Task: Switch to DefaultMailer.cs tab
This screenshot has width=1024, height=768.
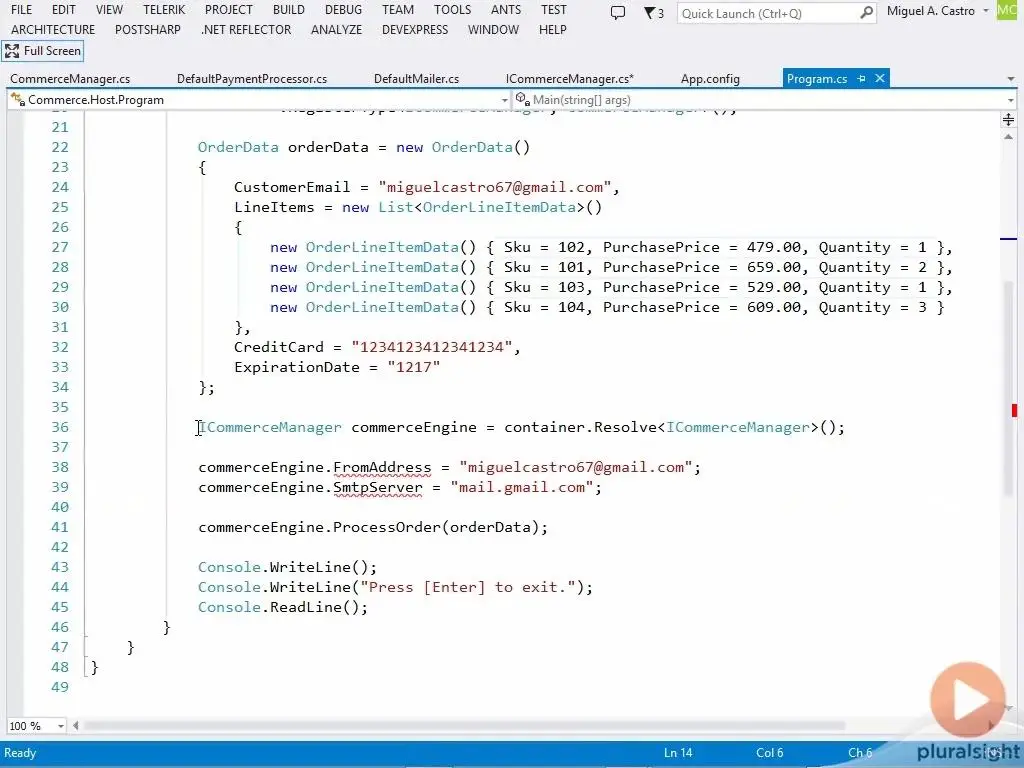Action: point(417,79)
